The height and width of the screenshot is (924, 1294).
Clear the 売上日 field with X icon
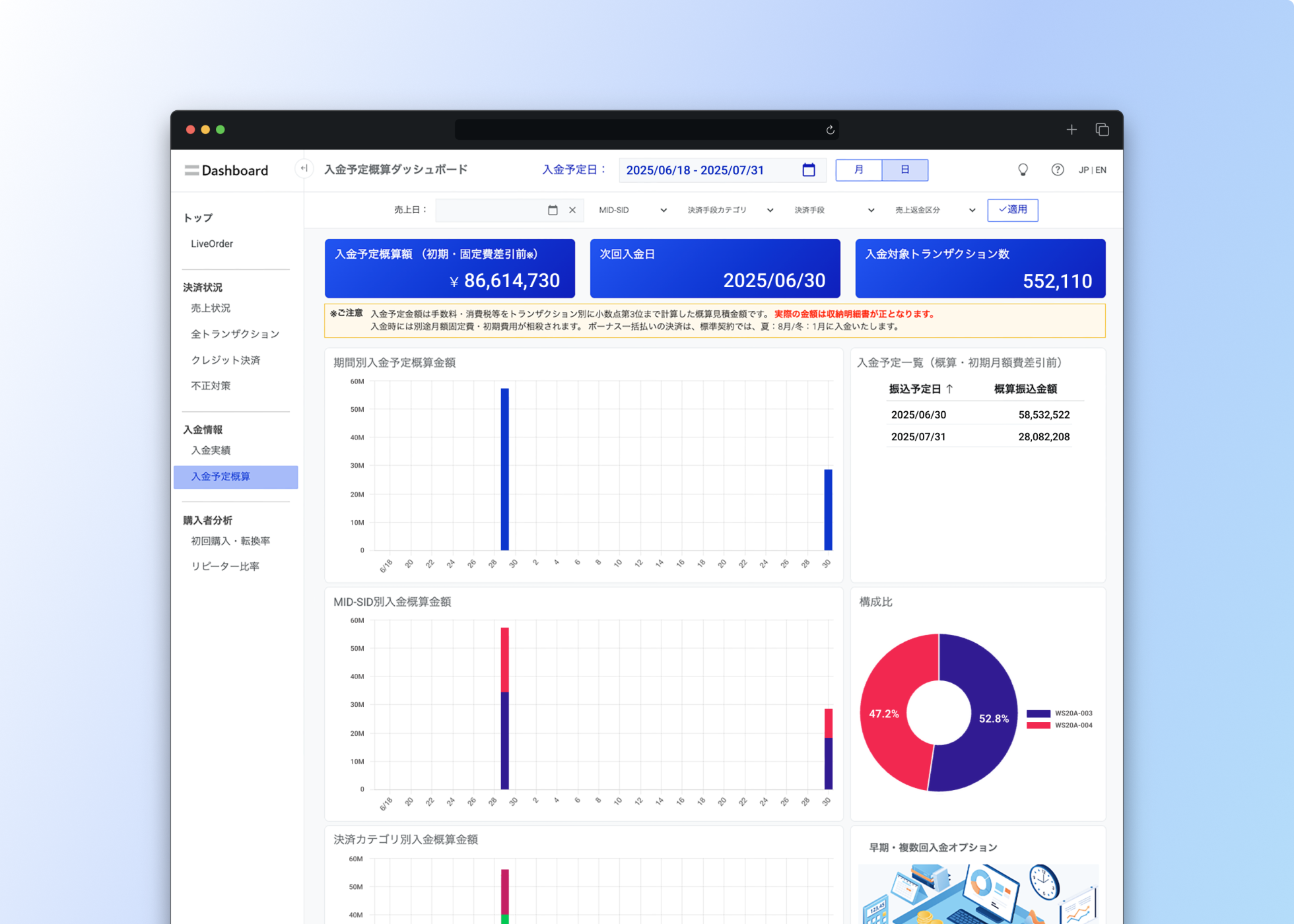[x=572, y=210]
